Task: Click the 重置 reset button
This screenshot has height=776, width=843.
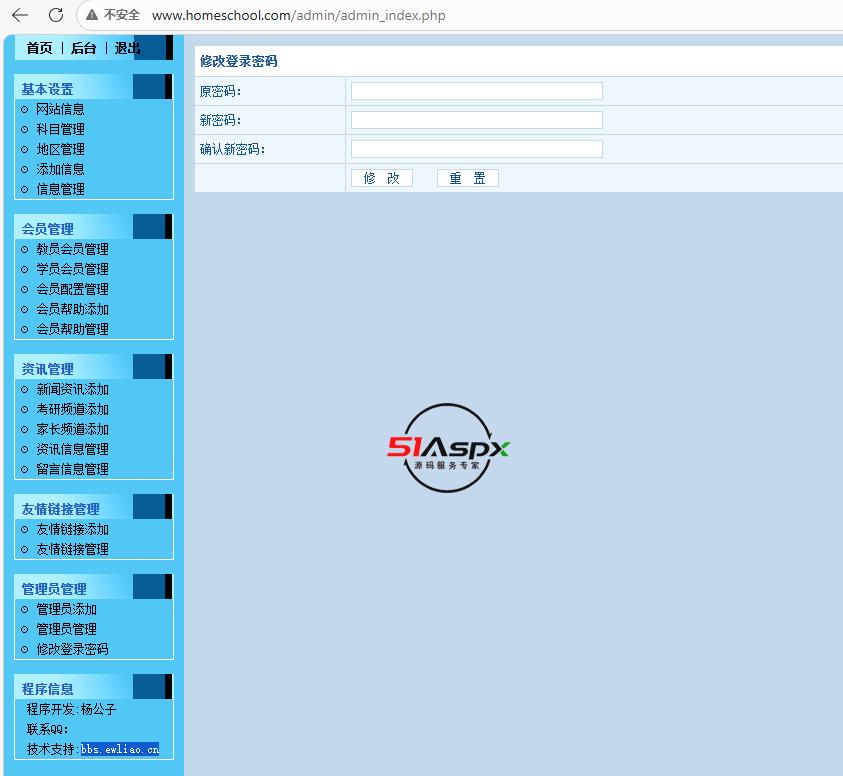Action: 468,178
